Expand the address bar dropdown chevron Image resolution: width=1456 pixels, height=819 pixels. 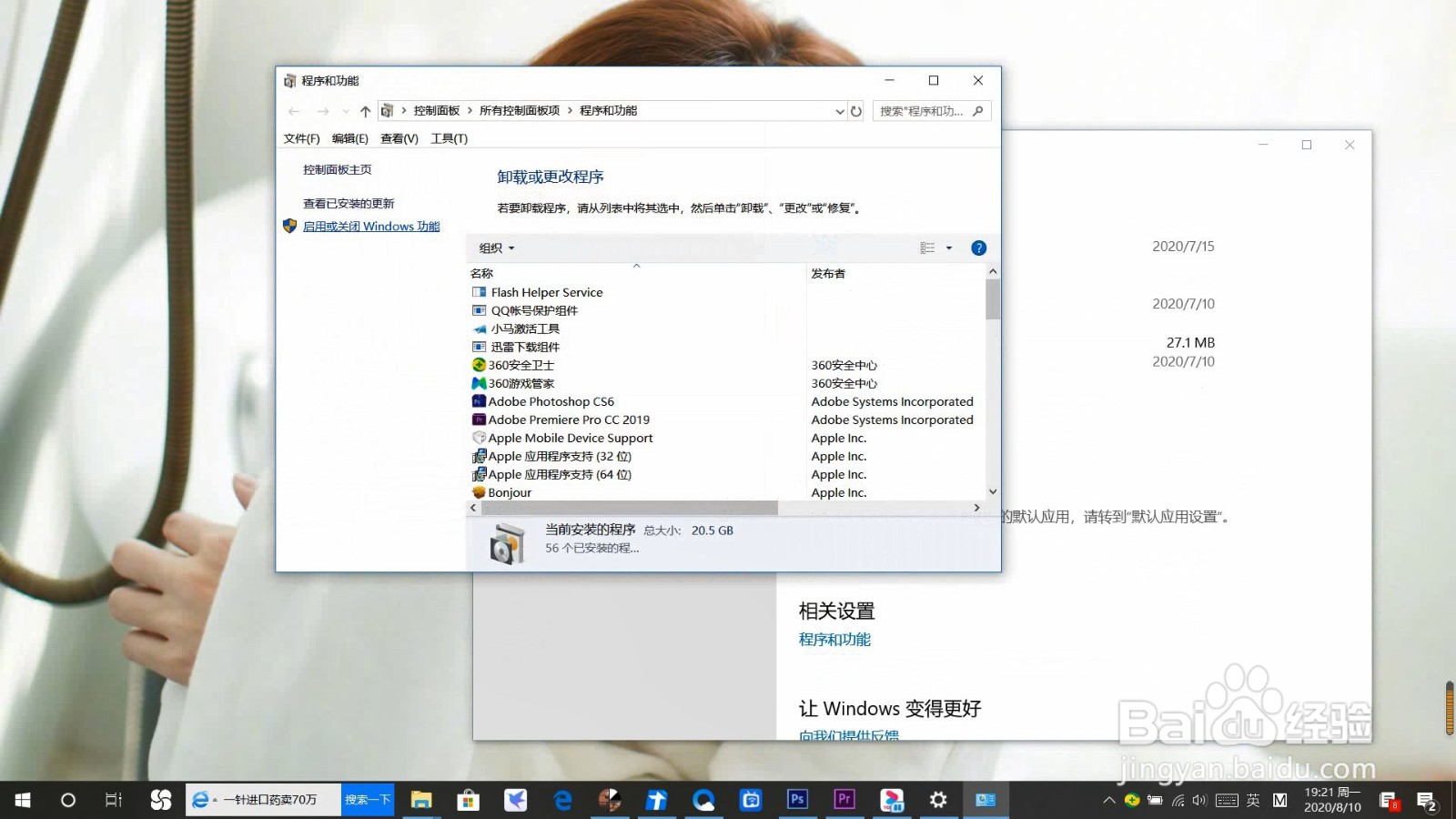[839, 110]
